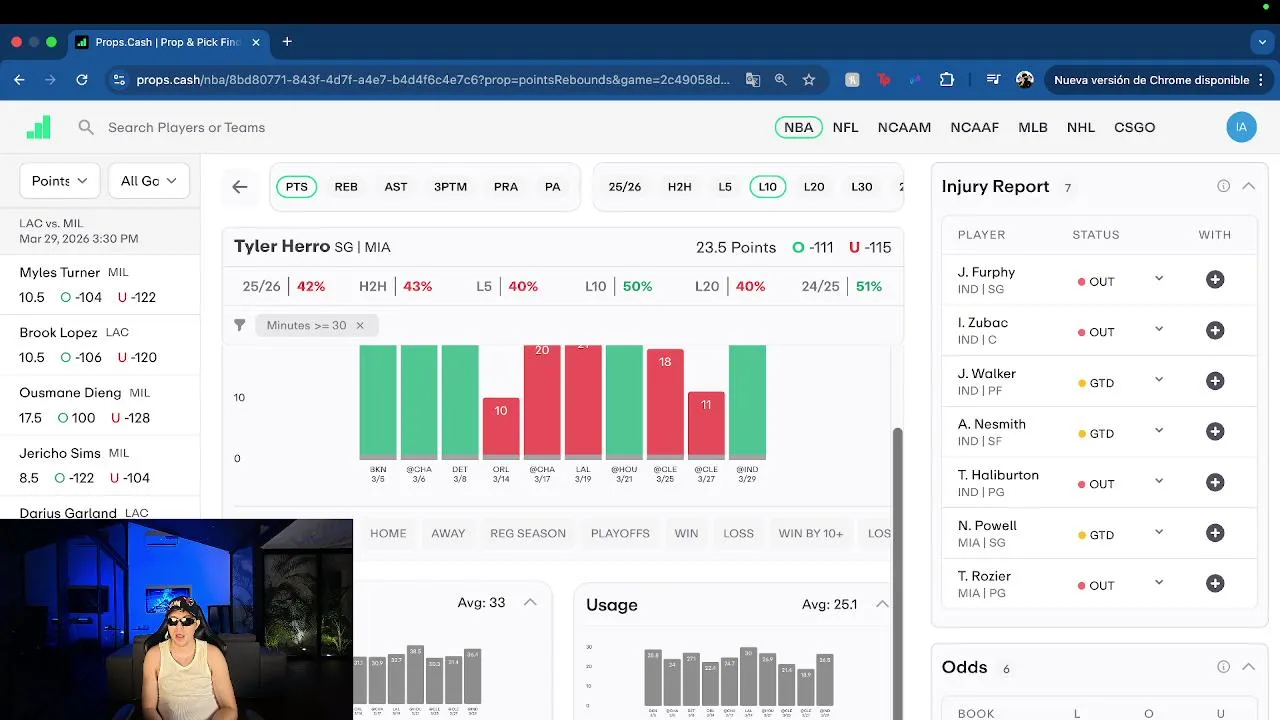Filter games by HOME
Image resolution: width=1280 pixels, height=720 pixels.
tap(388, 533)
